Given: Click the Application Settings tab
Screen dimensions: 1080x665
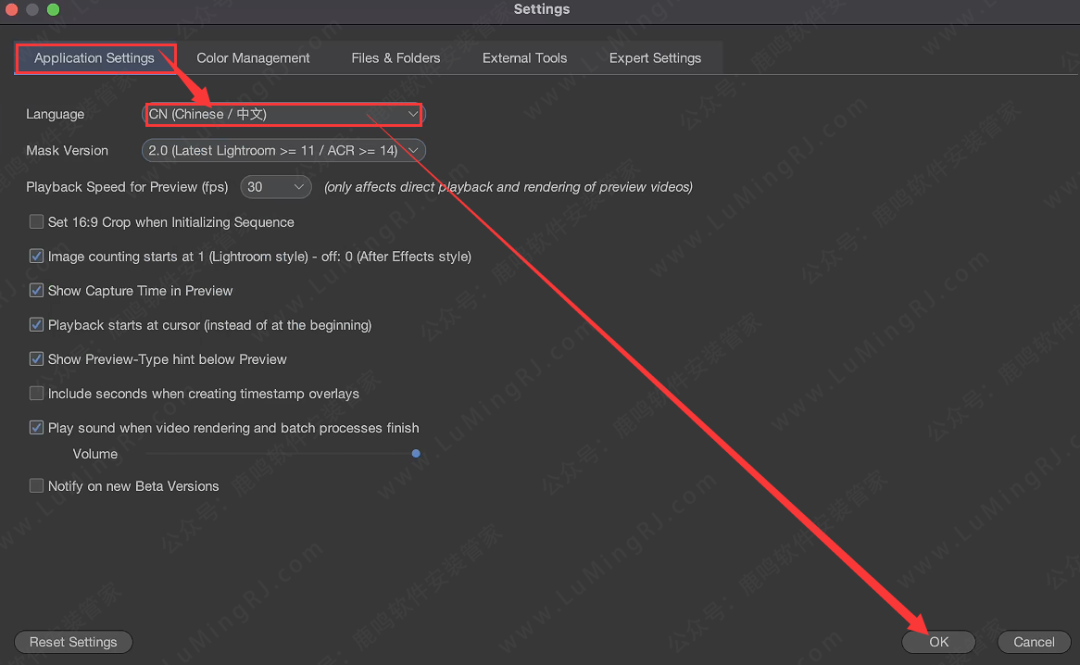Looking at the screenshot, I should 94,58.
